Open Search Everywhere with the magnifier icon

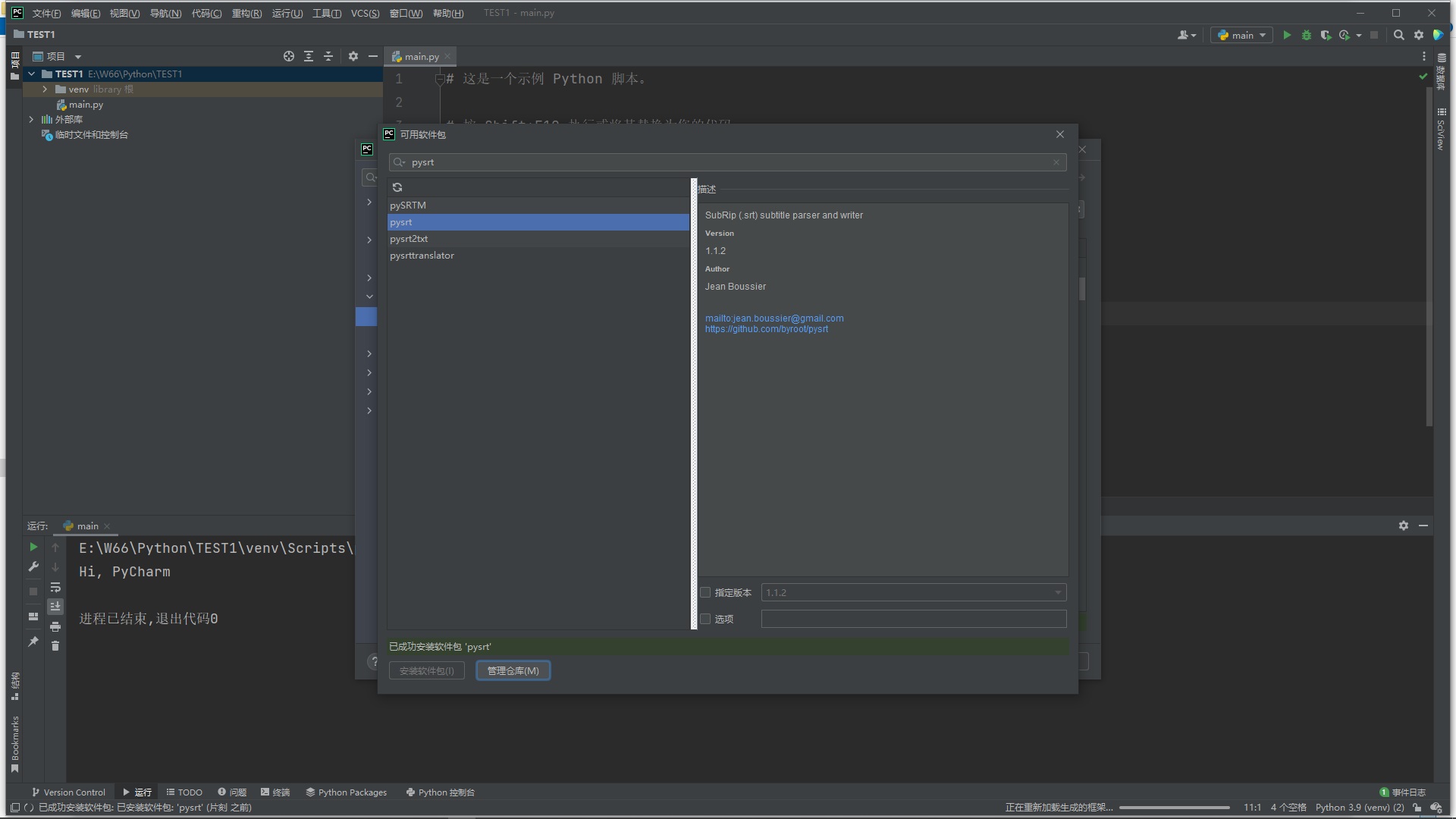coord(1399,35)
